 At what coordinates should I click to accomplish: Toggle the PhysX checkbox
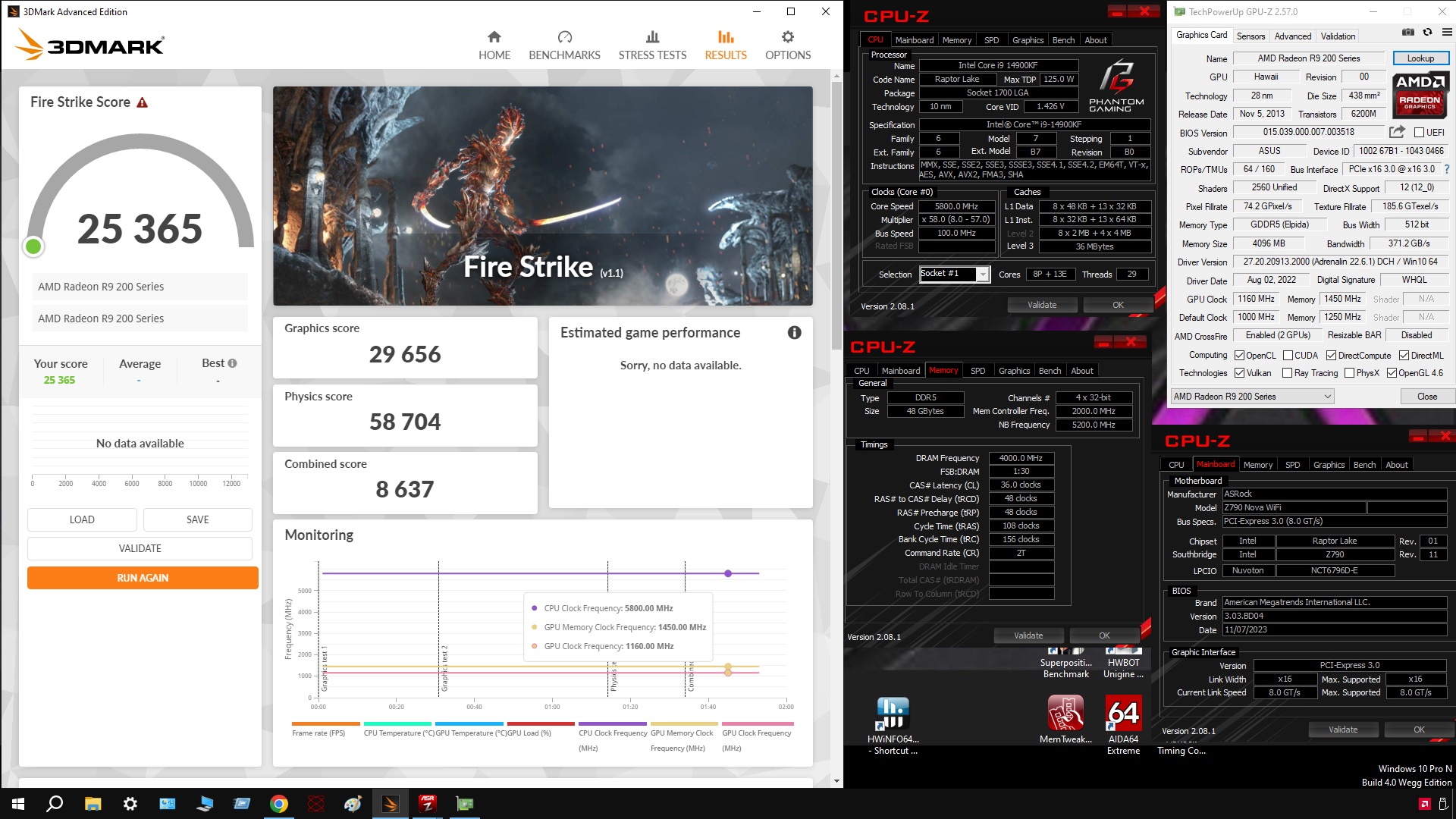coord(1349,373)
